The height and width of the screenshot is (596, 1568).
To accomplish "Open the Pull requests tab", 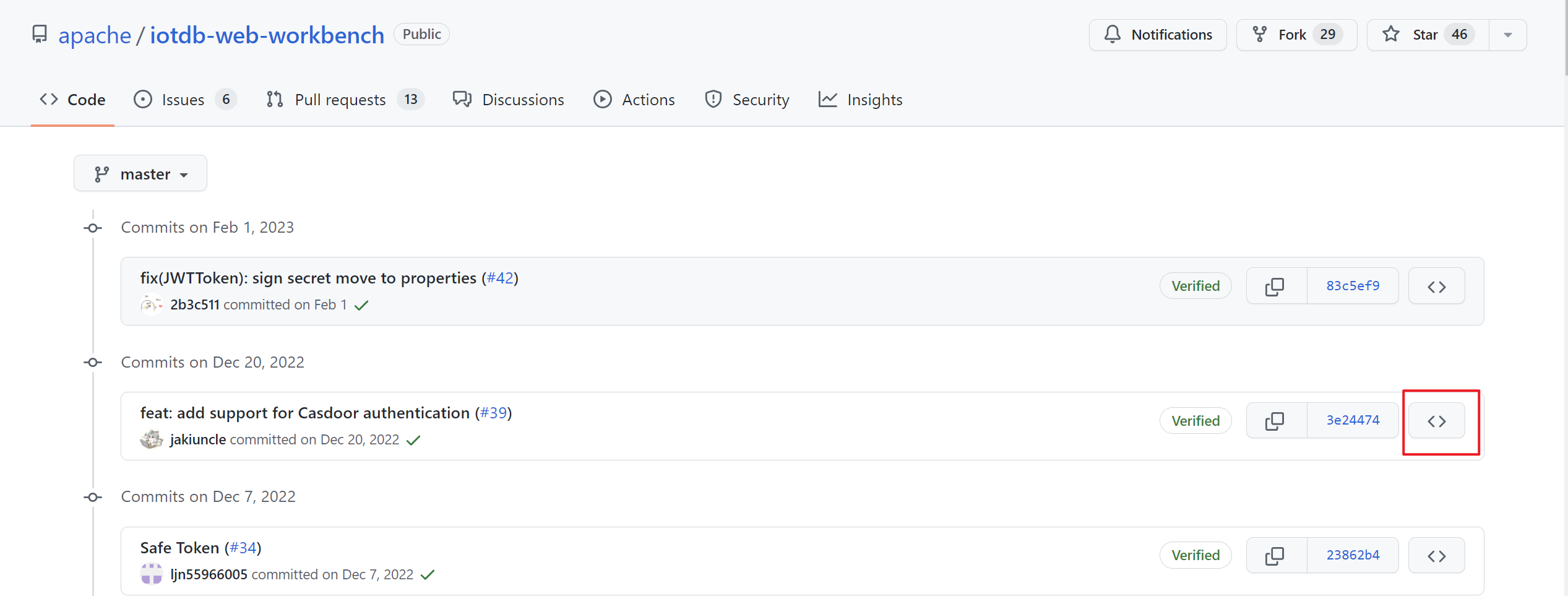I will [x=345, y=100].
